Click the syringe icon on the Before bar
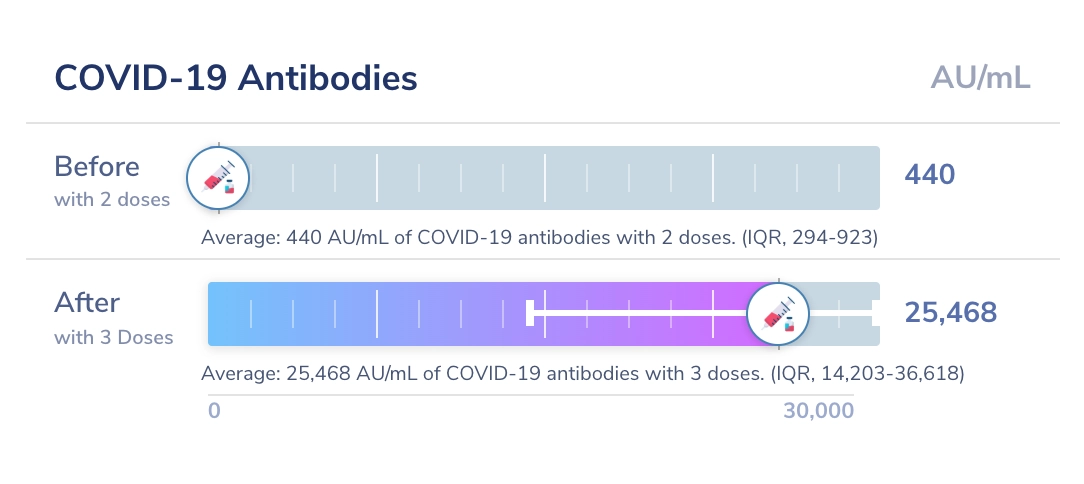Viewport: 1084px width, 484px height. (x=218, y=179)
